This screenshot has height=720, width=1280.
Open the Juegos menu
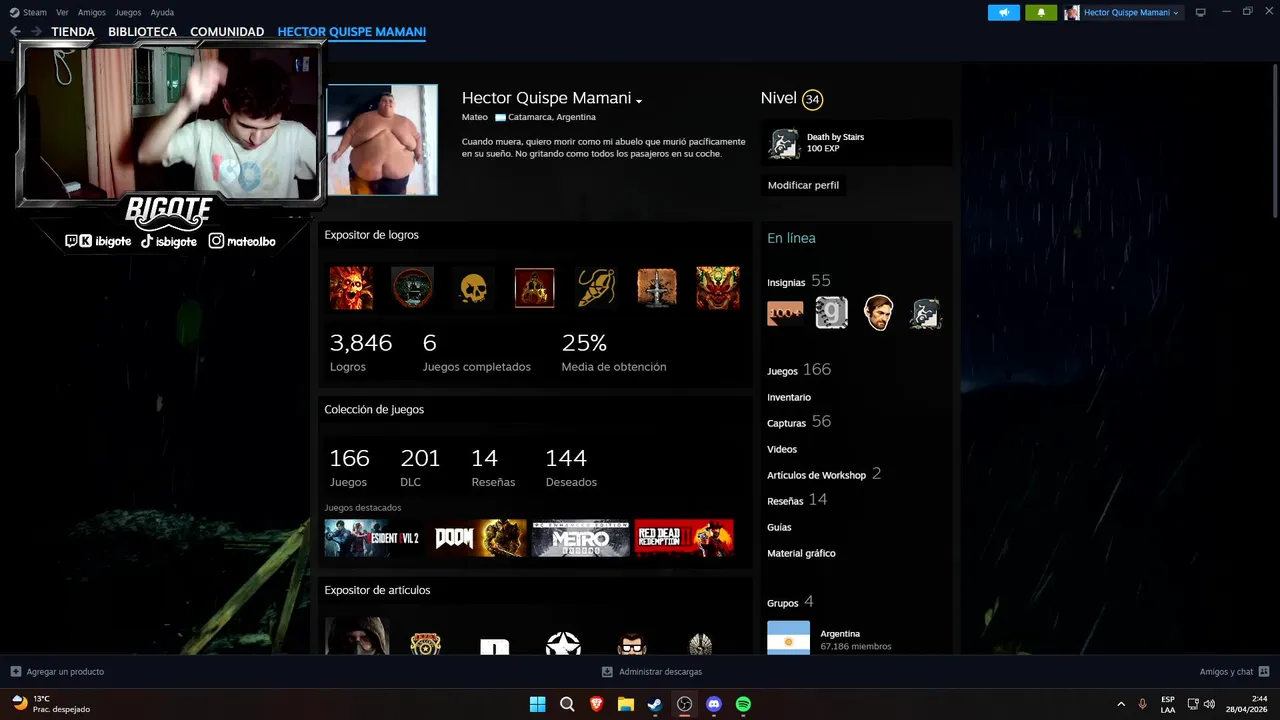[x=128, y=12]
